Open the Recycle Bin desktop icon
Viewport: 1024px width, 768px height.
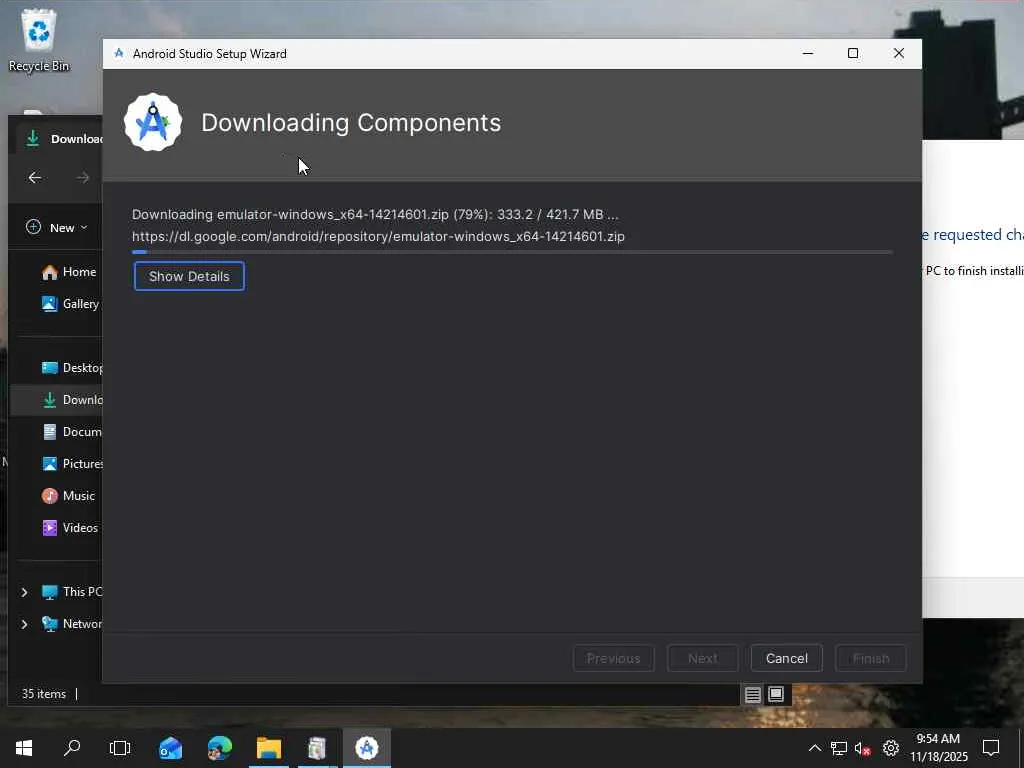click(x=39, y=40)
